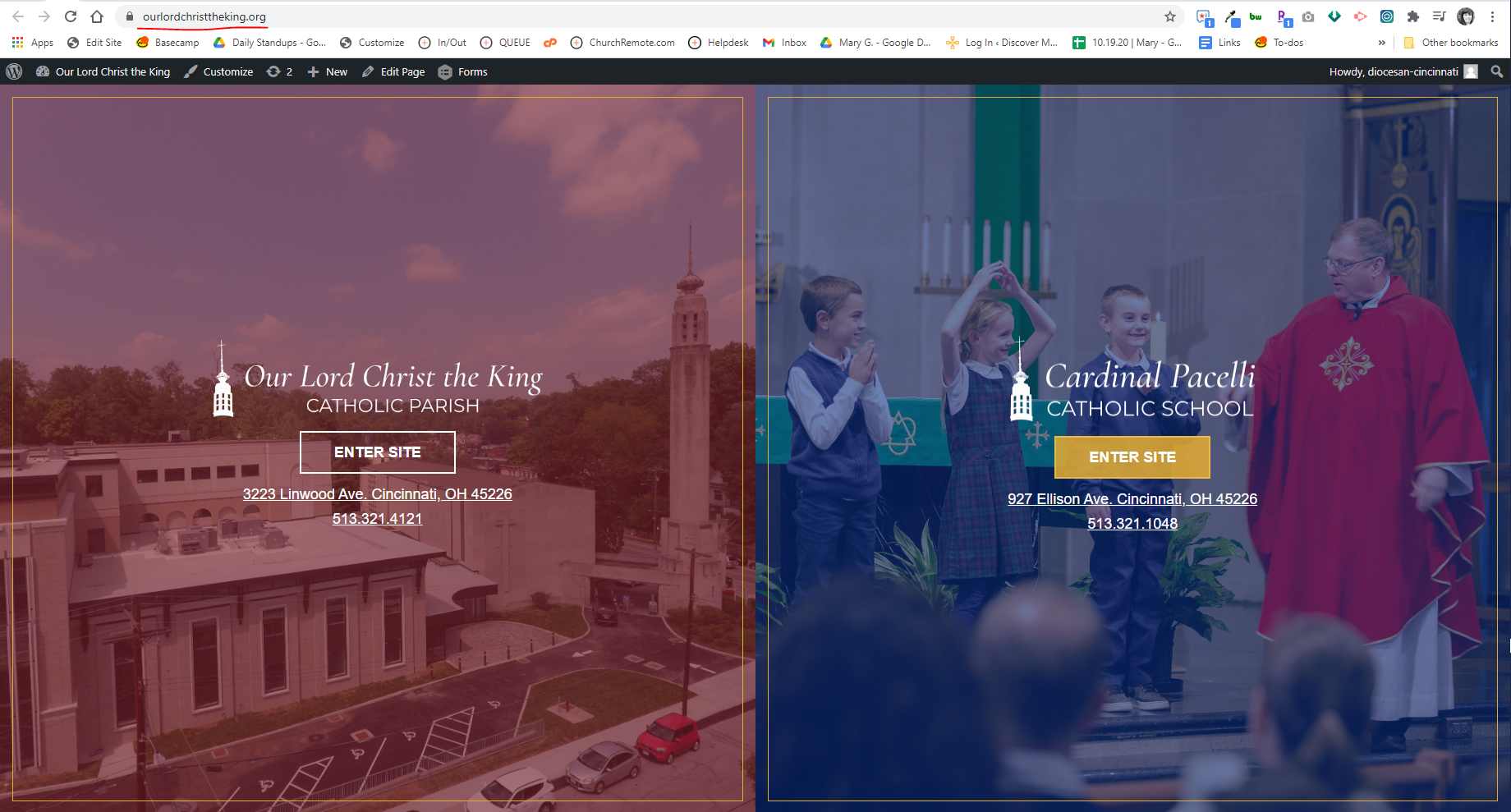
Task: Open the Other bookmarks folder
Action: (1451, 43)
